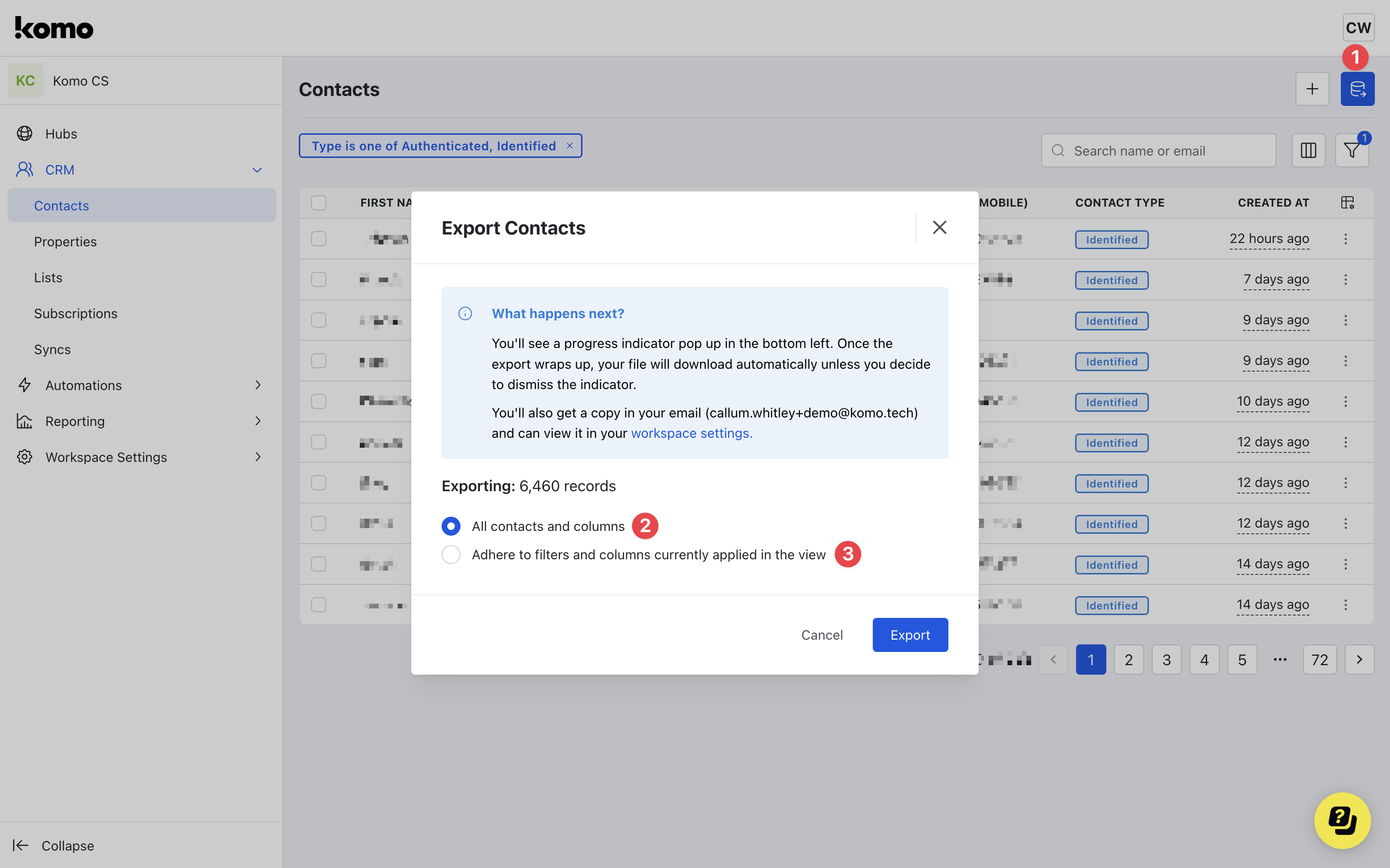Click the plus add contact icon
The height and width of the screenshot is (868, 1390).
coord(1312,89)
